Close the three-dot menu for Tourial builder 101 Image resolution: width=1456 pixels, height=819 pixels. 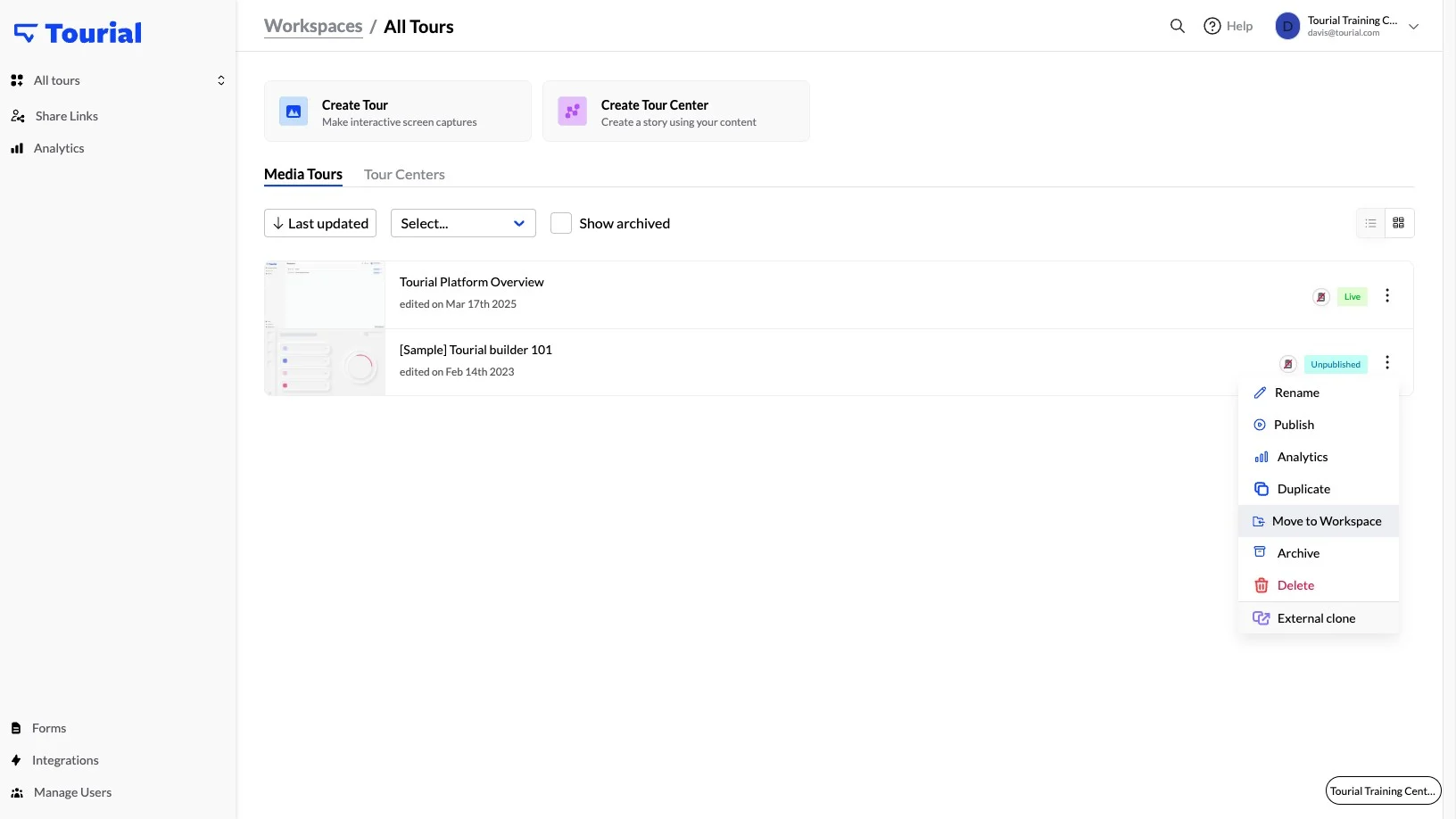[1387, 362]
